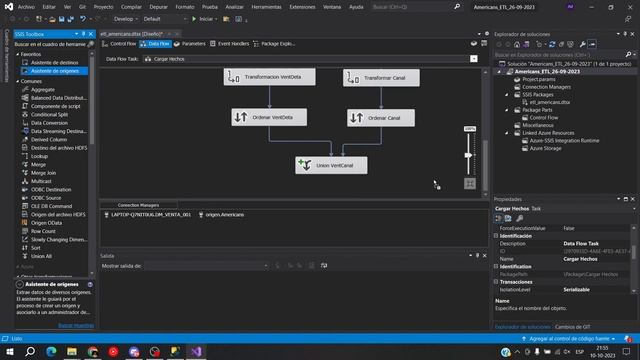Open etl_americans.dtsx in Solution Explorer
The image size is (640, 360).
pyautogui.click(x=549, y=102)
